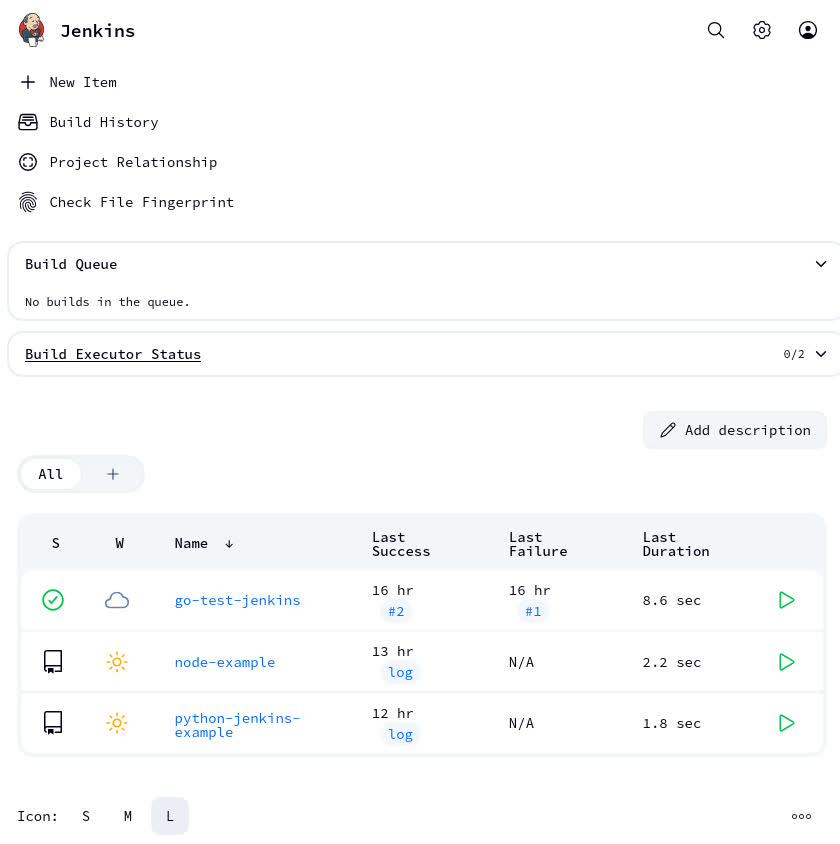Image resolution: width=840 pixels, height=844 pixels.
Task: Set icon size to Medium
Action: (128, 816)
